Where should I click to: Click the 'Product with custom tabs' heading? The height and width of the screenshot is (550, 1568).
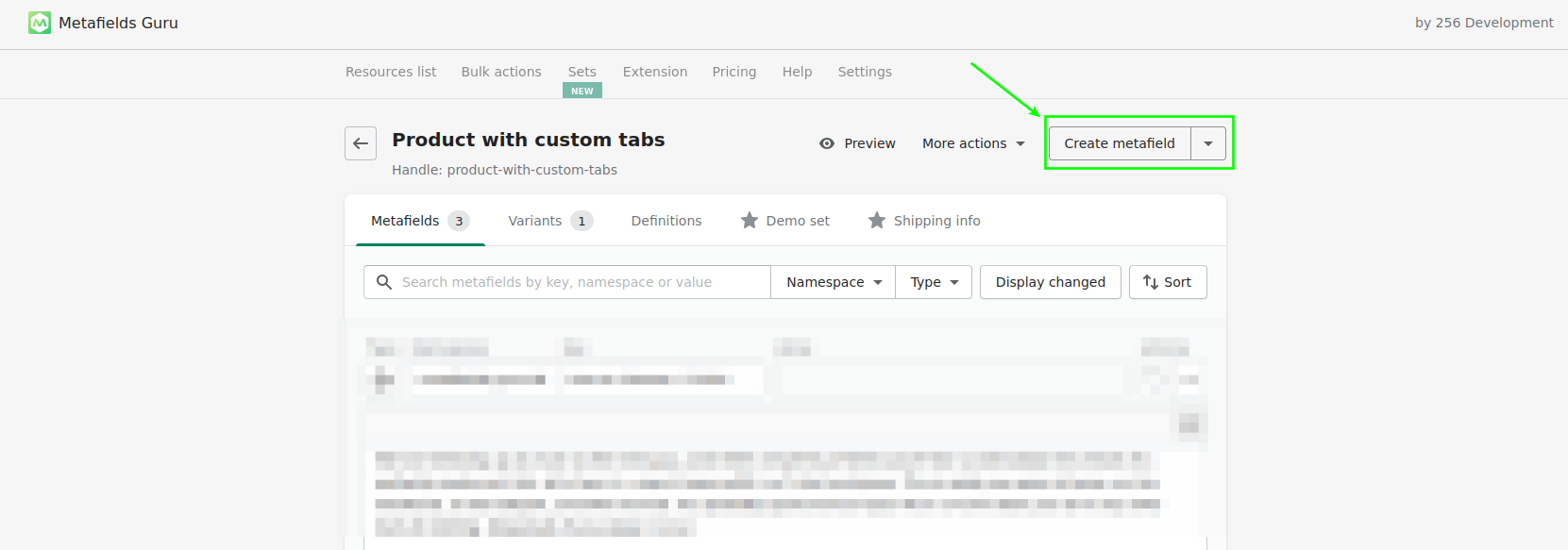[x=529, y=140]
